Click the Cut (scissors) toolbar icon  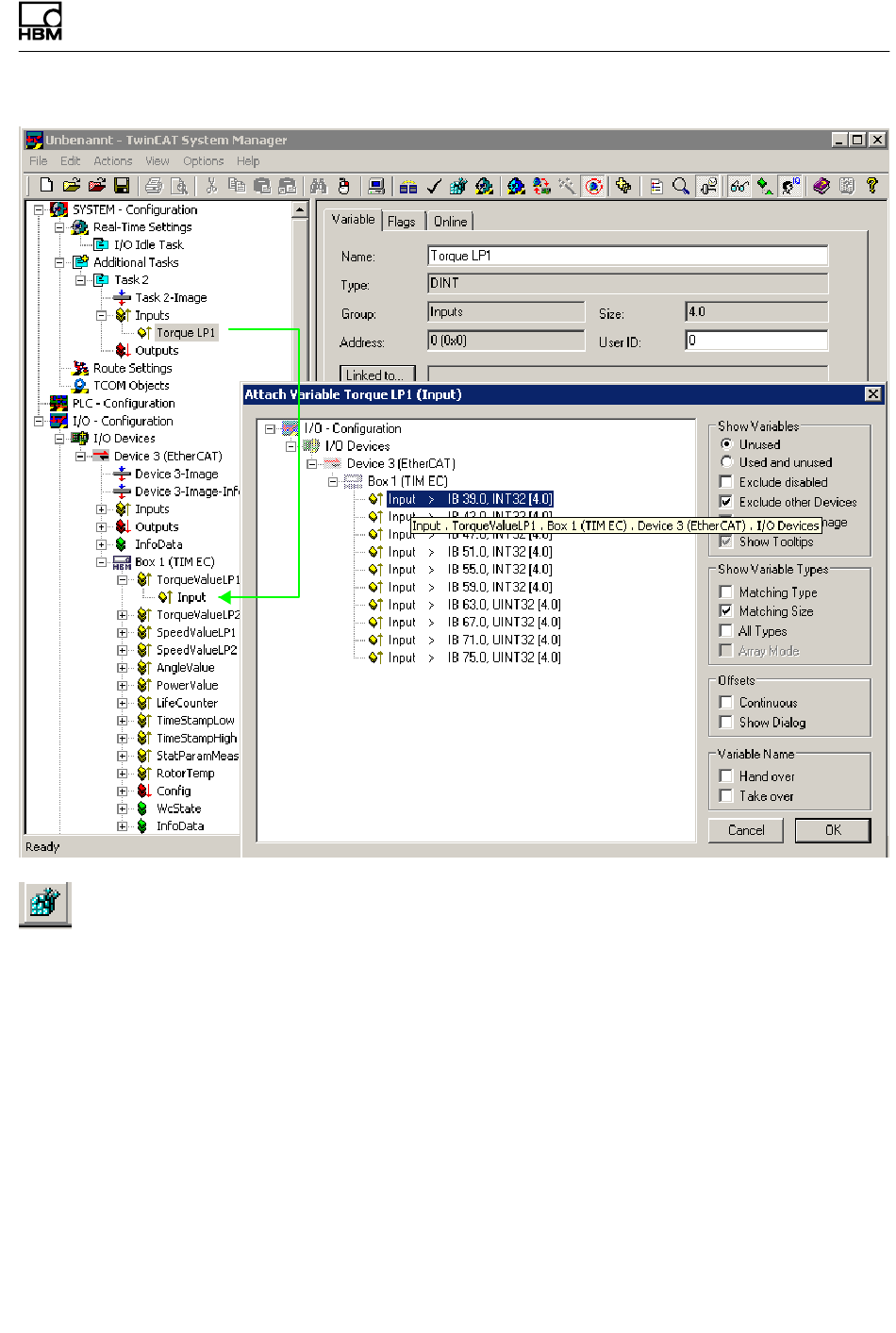point(211,186)
